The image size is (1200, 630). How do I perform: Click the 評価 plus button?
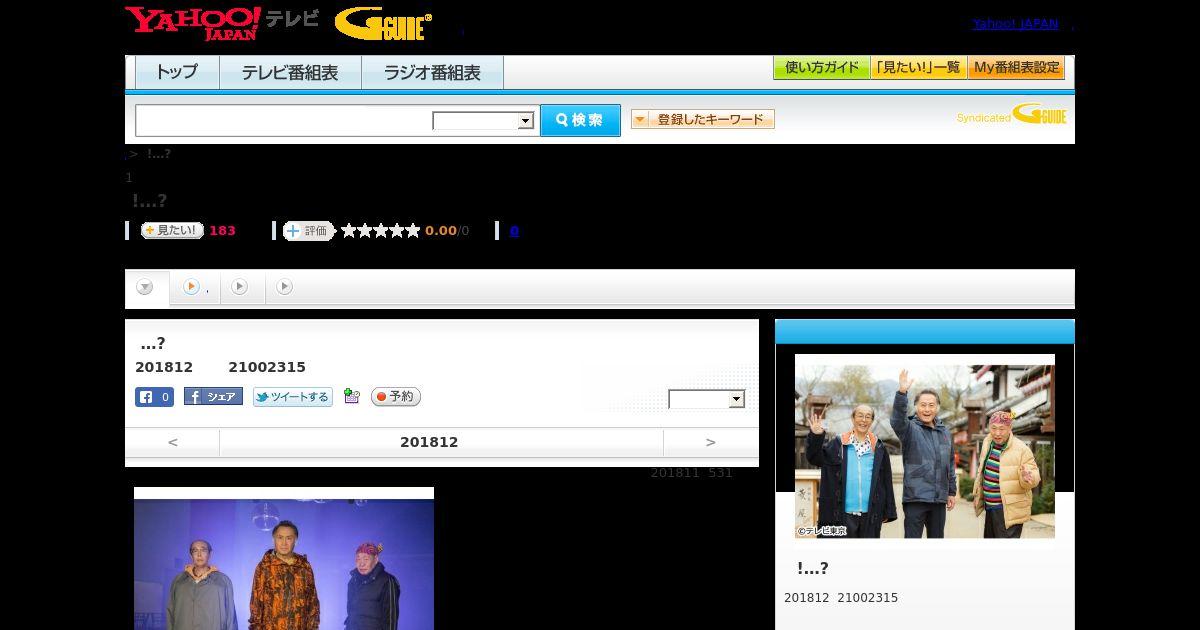coord(308,231)
